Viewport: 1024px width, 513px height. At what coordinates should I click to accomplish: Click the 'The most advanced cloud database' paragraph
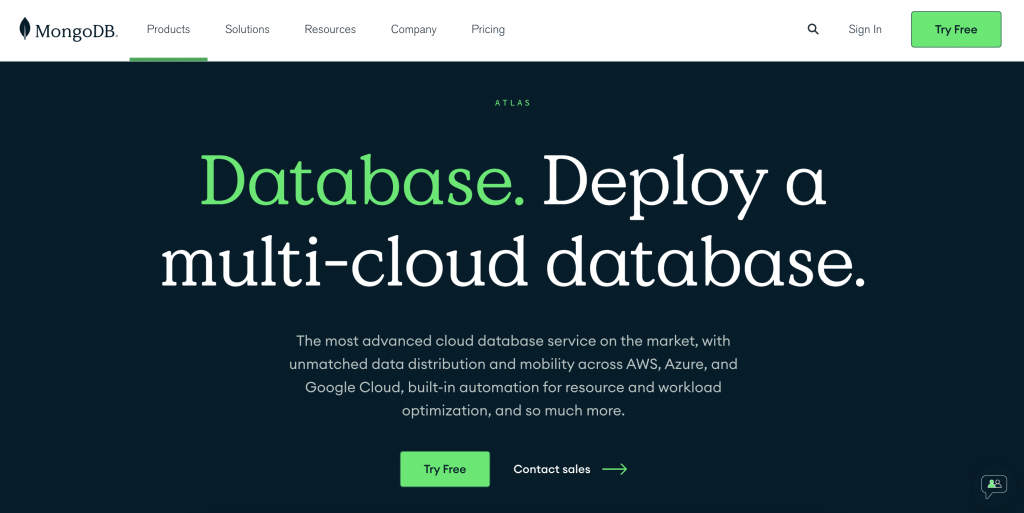click(x=513, y=375)
